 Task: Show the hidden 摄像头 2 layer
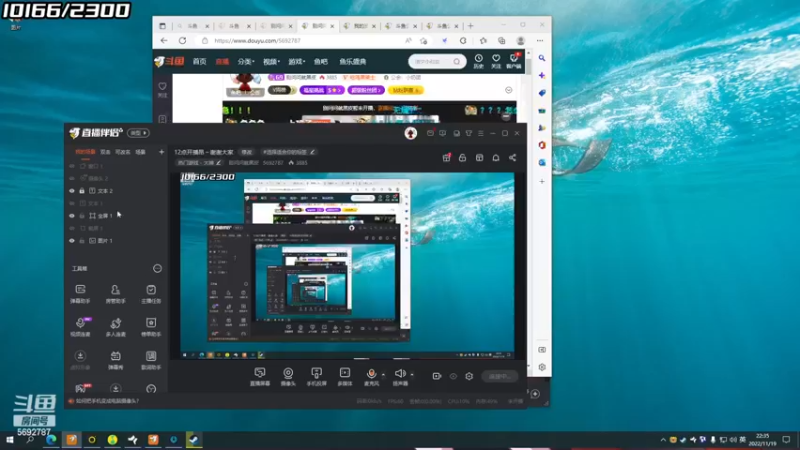[x=72, y=179]
